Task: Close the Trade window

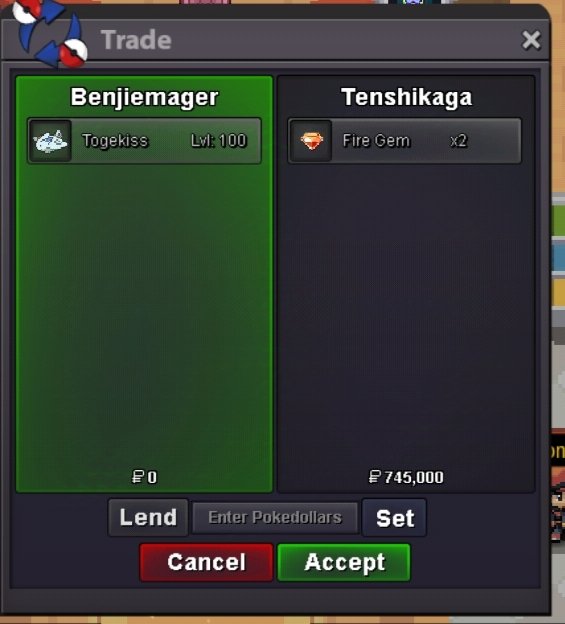Action: point(531,40)
